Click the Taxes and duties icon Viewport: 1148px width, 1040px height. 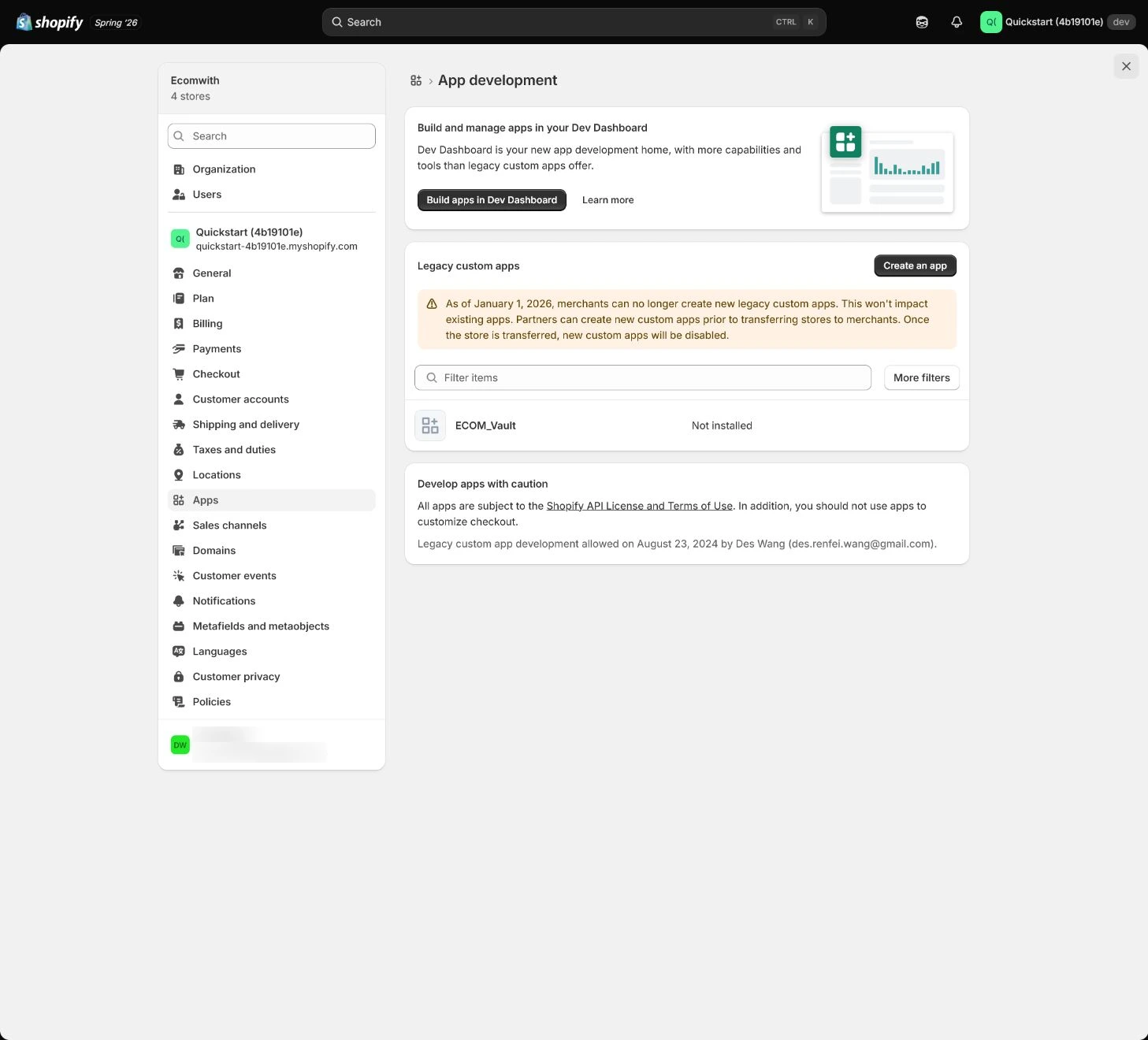point(179,450)
